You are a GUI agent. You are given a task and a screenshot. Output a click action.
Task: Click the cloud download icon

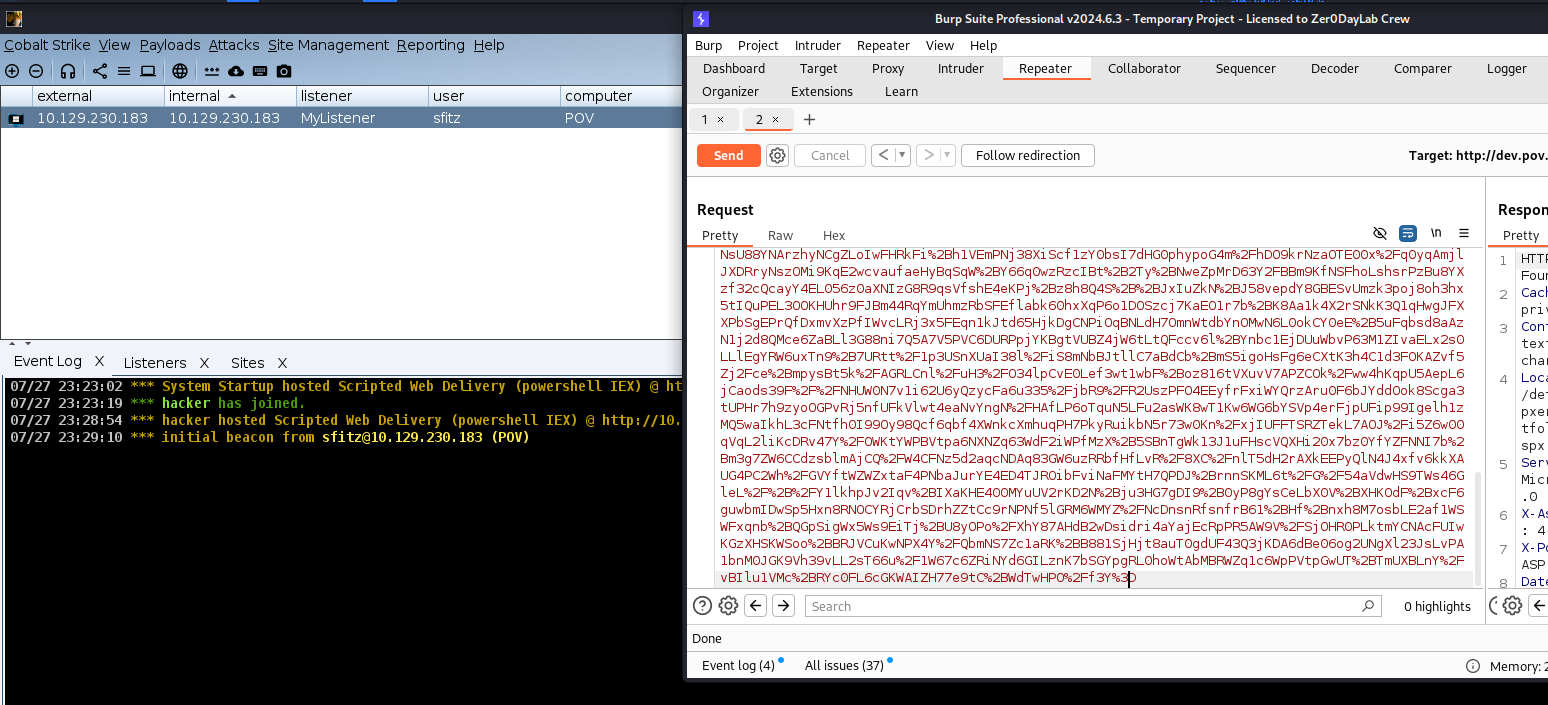[x=236, y=71]
